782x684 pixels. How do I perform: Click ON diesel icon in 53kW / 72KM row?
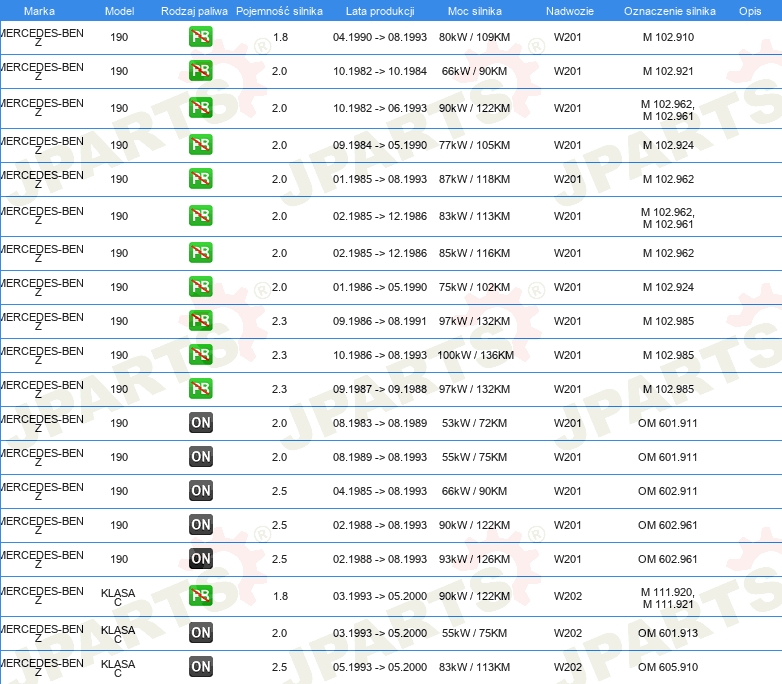(x=201, y=423)
